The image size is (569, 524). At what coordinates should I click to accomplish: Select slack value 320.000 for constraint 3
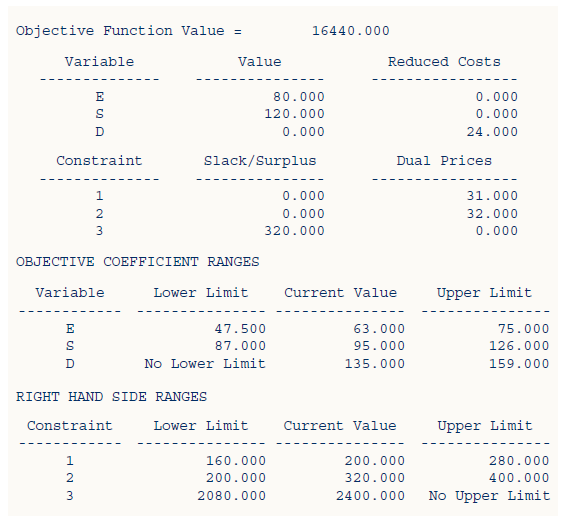(294, 231)
